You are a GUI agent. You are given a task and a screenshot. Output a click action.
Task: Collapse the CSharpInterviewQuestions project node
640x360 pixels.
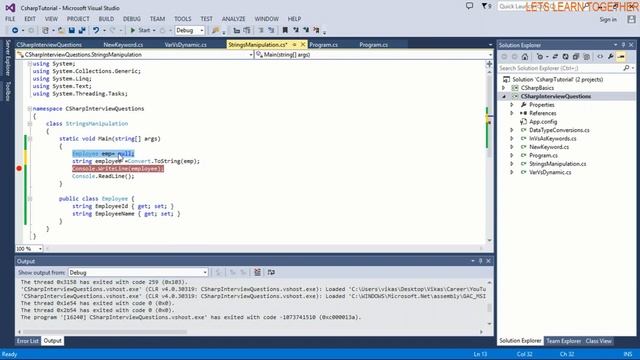(x=504, y=96)
